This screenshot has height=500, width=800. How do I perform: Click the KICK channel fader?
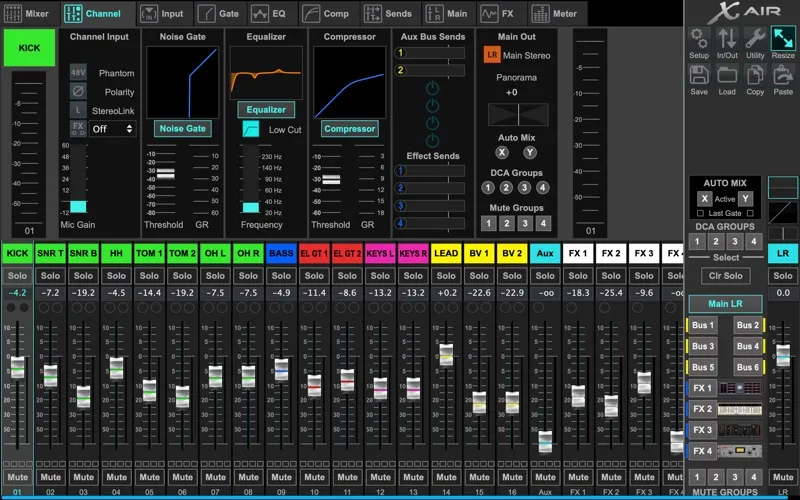click(17, 367)
